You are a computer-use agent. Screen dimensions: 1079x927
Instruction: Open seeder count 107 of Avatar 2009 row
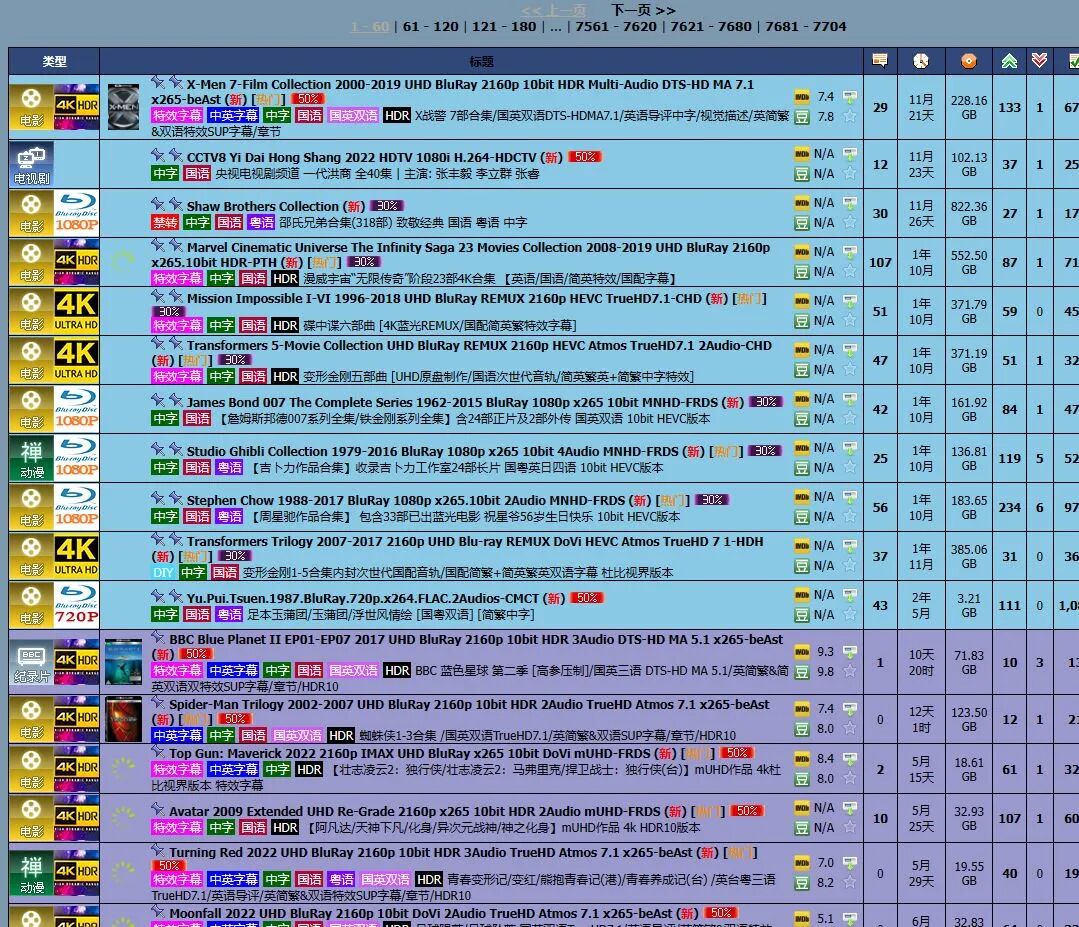[x=1009, y=818]
